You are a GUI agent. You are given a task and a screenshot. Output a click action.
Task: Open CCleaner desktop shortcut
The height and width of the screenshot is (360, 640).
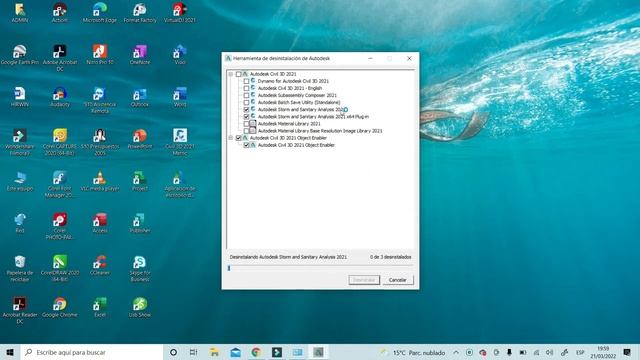coord(100,265)
